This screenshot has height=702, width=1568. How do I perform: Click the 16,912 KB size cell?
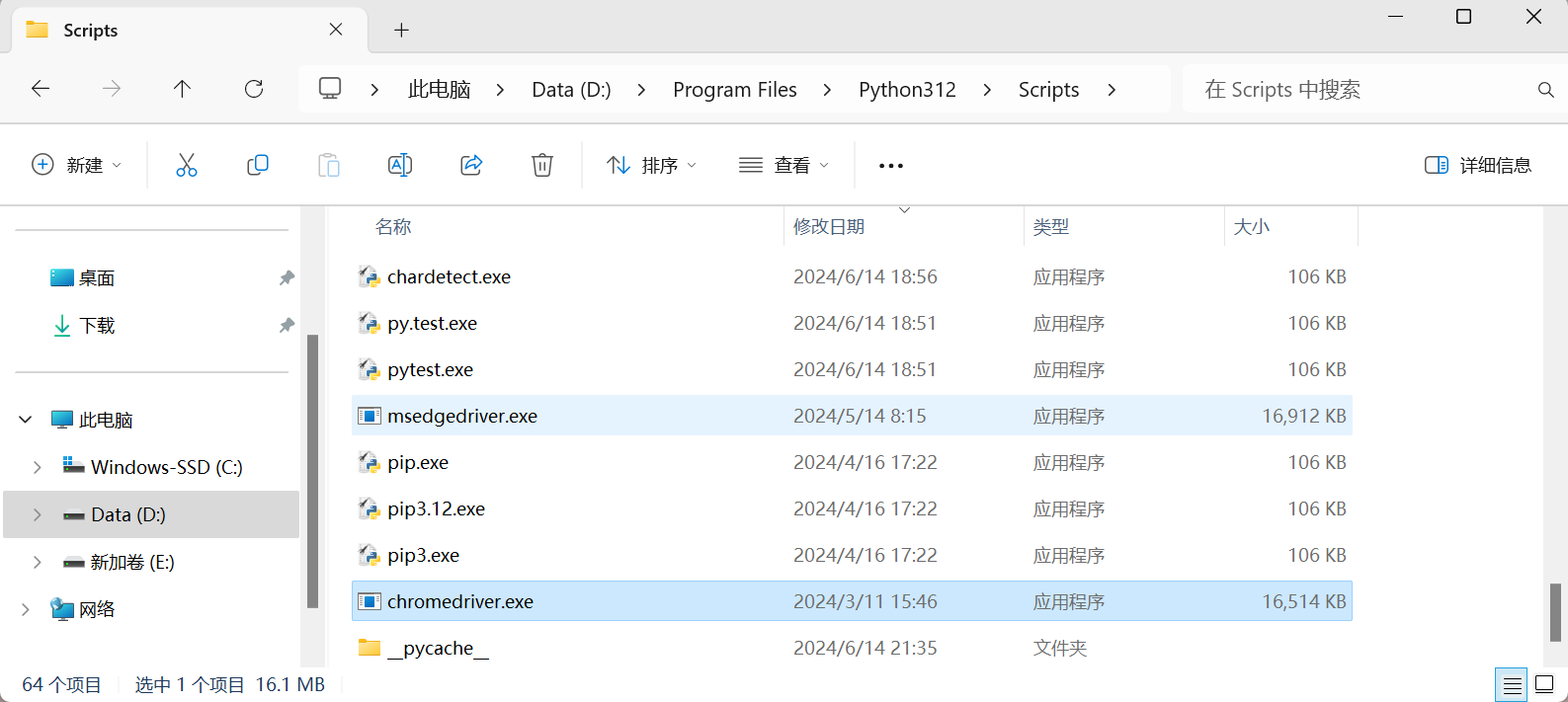1303,416
